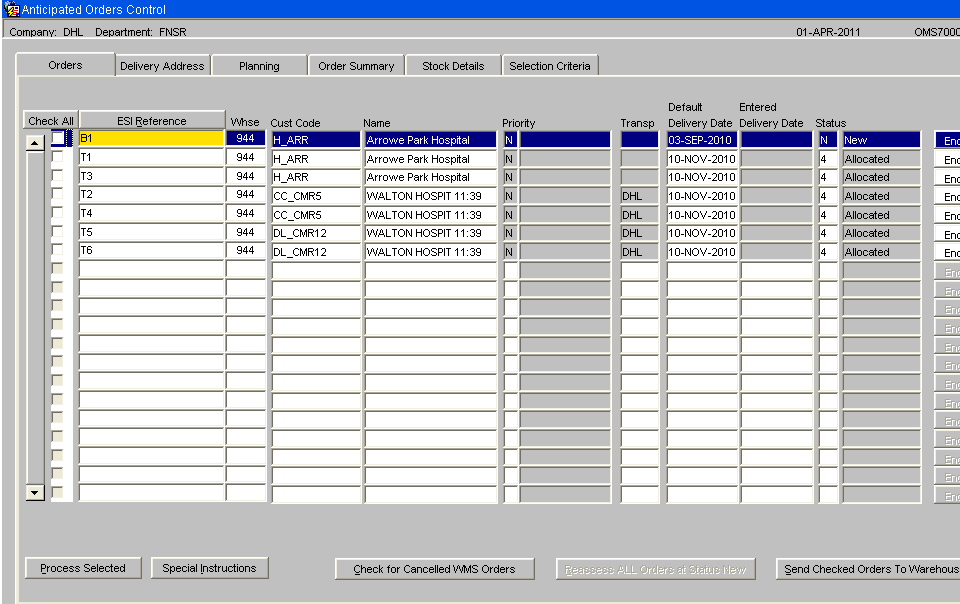Select the T2 ESI Reference field
The height and width of the screenshot is (604, 960).
click(151, 194)
